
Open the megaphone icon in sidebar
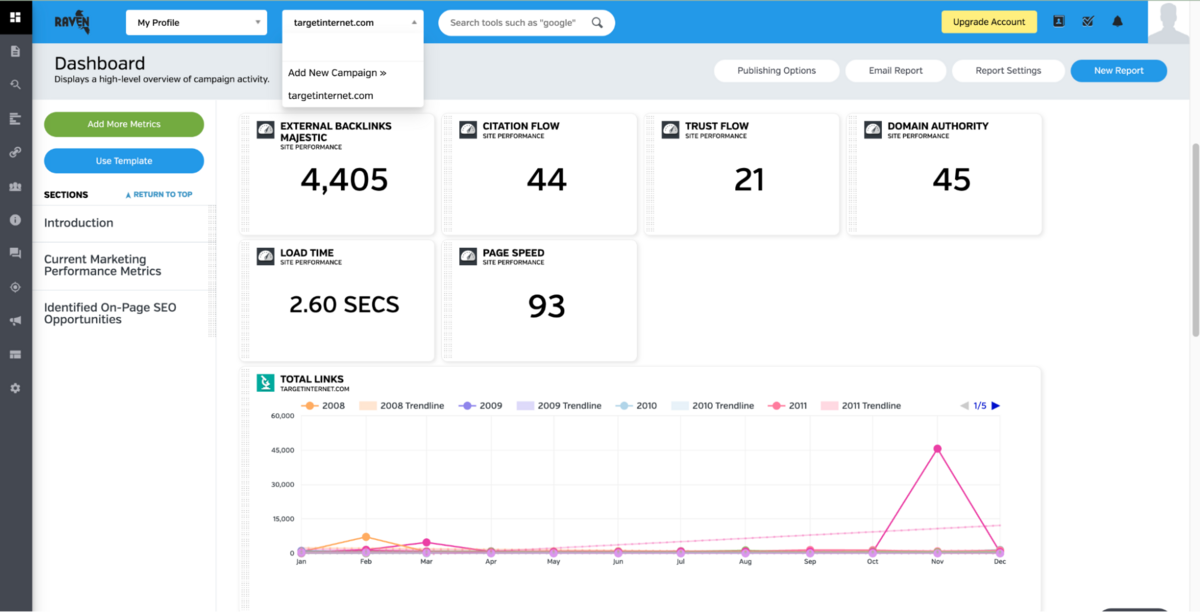click(x=15, y=321)
